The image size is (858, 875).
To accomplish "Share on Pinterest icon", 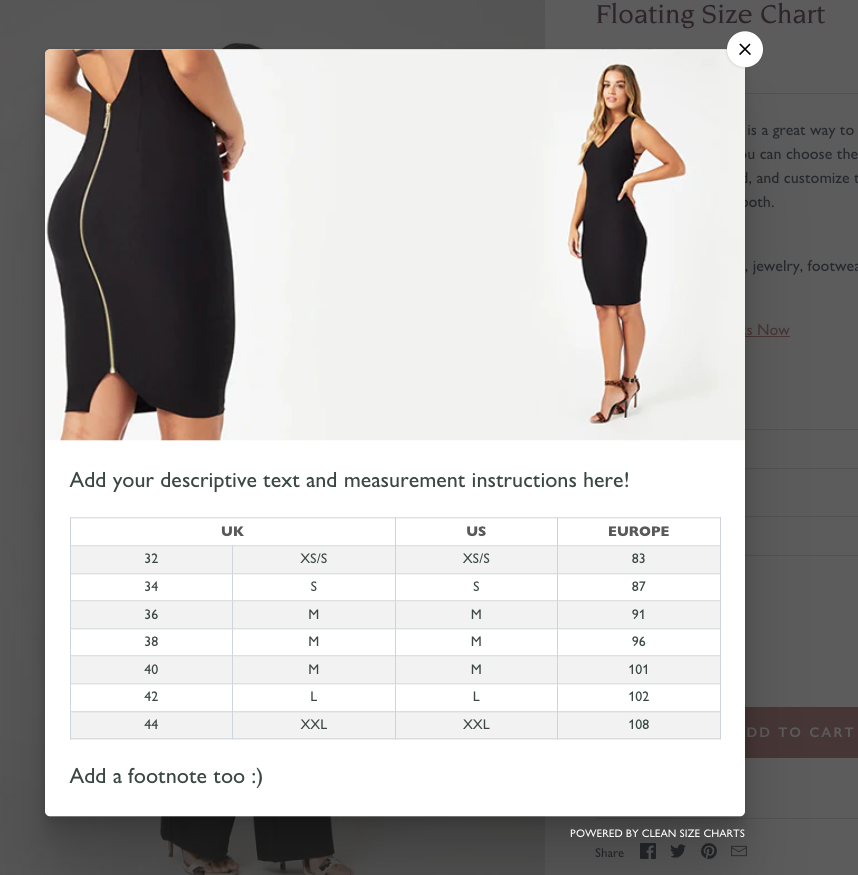I will coord(708,851).
